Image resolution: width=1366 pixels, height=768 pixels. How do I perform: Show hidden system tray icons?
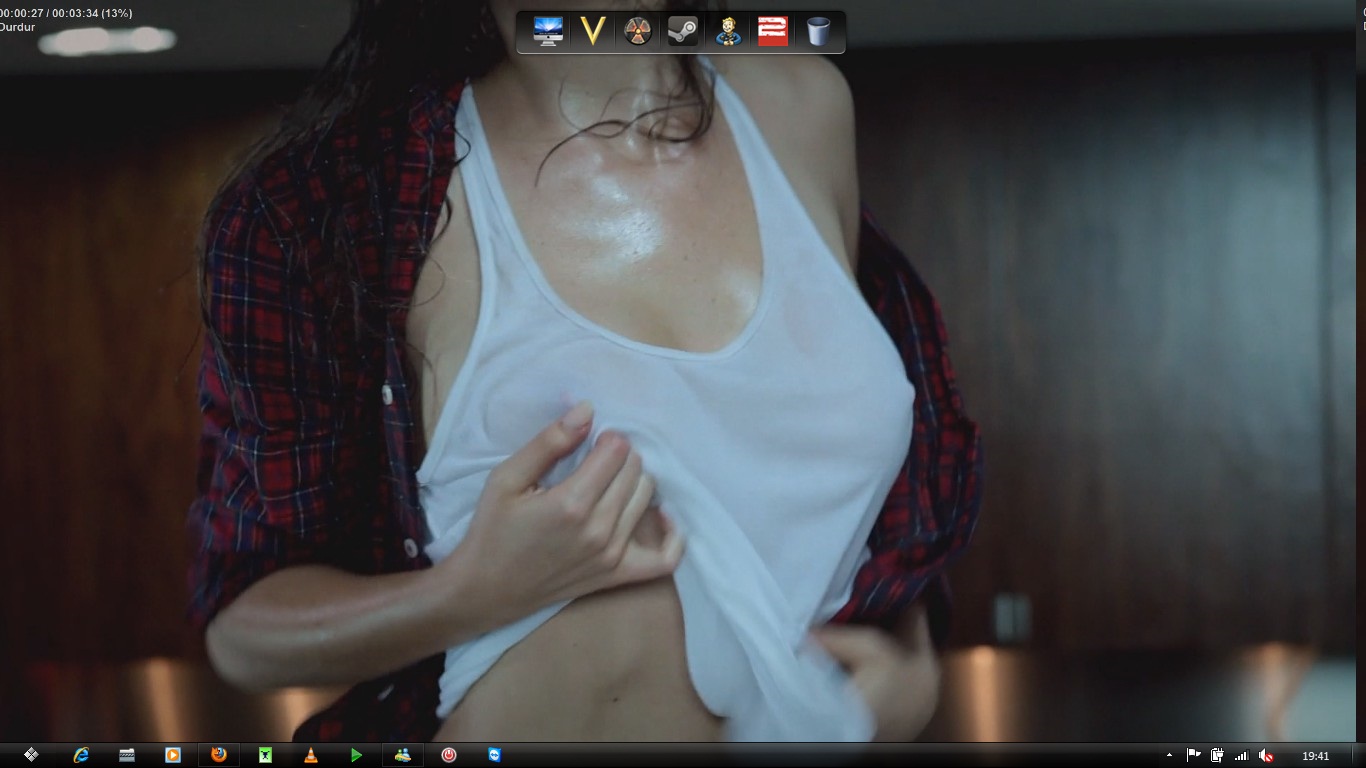click(1169, 756)
